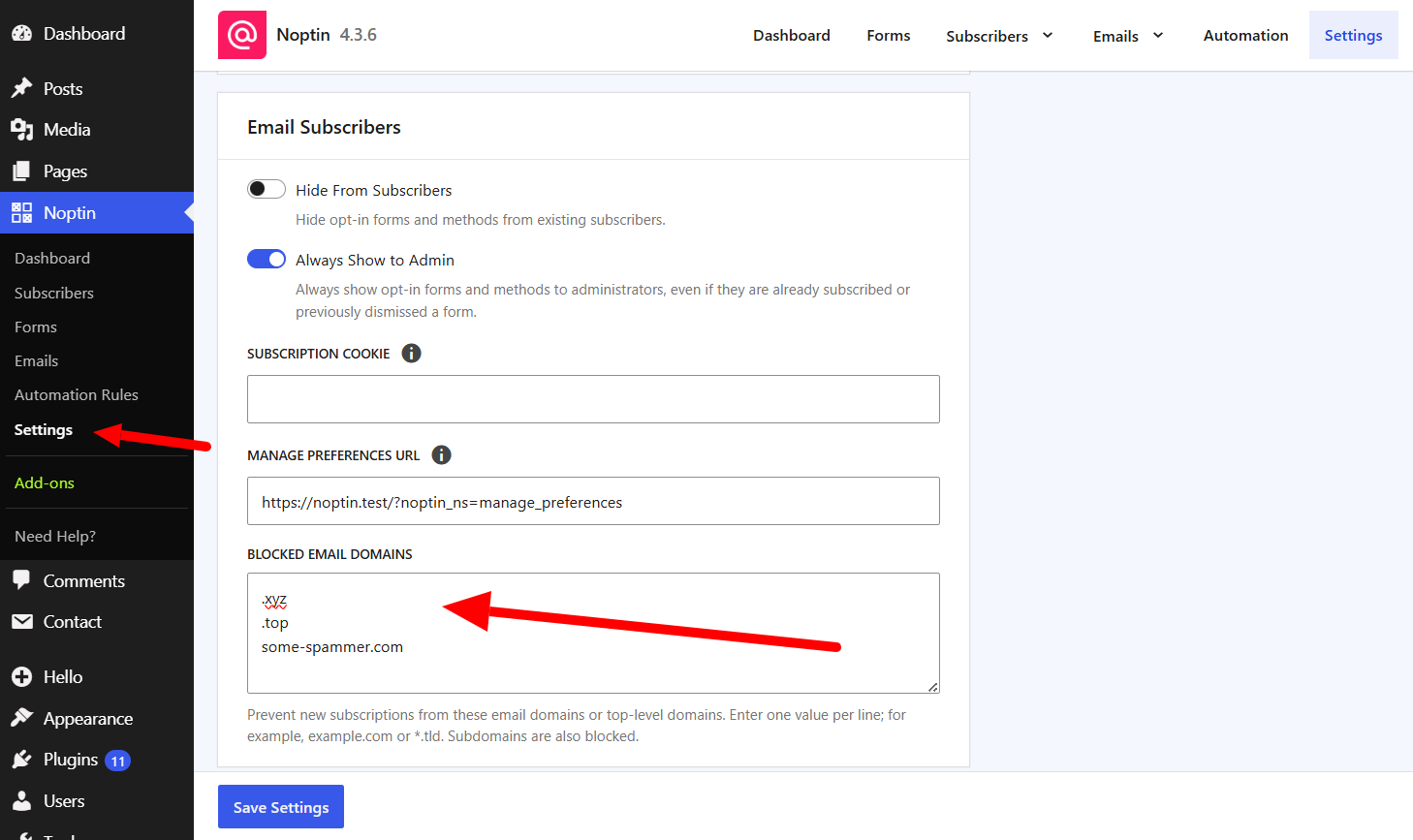
Task: Open Automation tab in Noptin header
Action: coord(1246,35)
